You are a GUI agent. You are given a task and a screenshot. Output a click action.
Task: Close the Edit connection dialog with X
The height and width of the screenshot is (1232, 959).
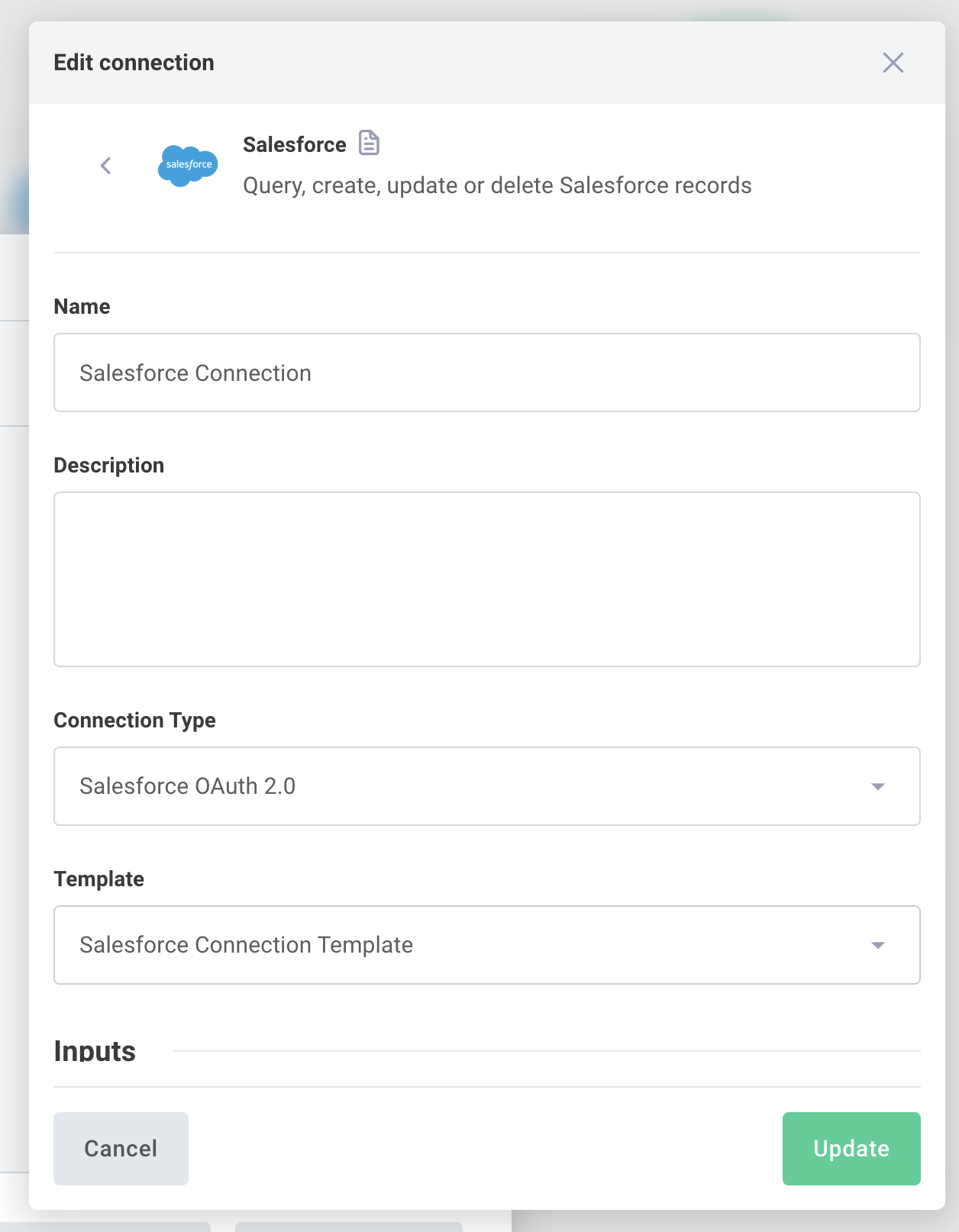893,63
